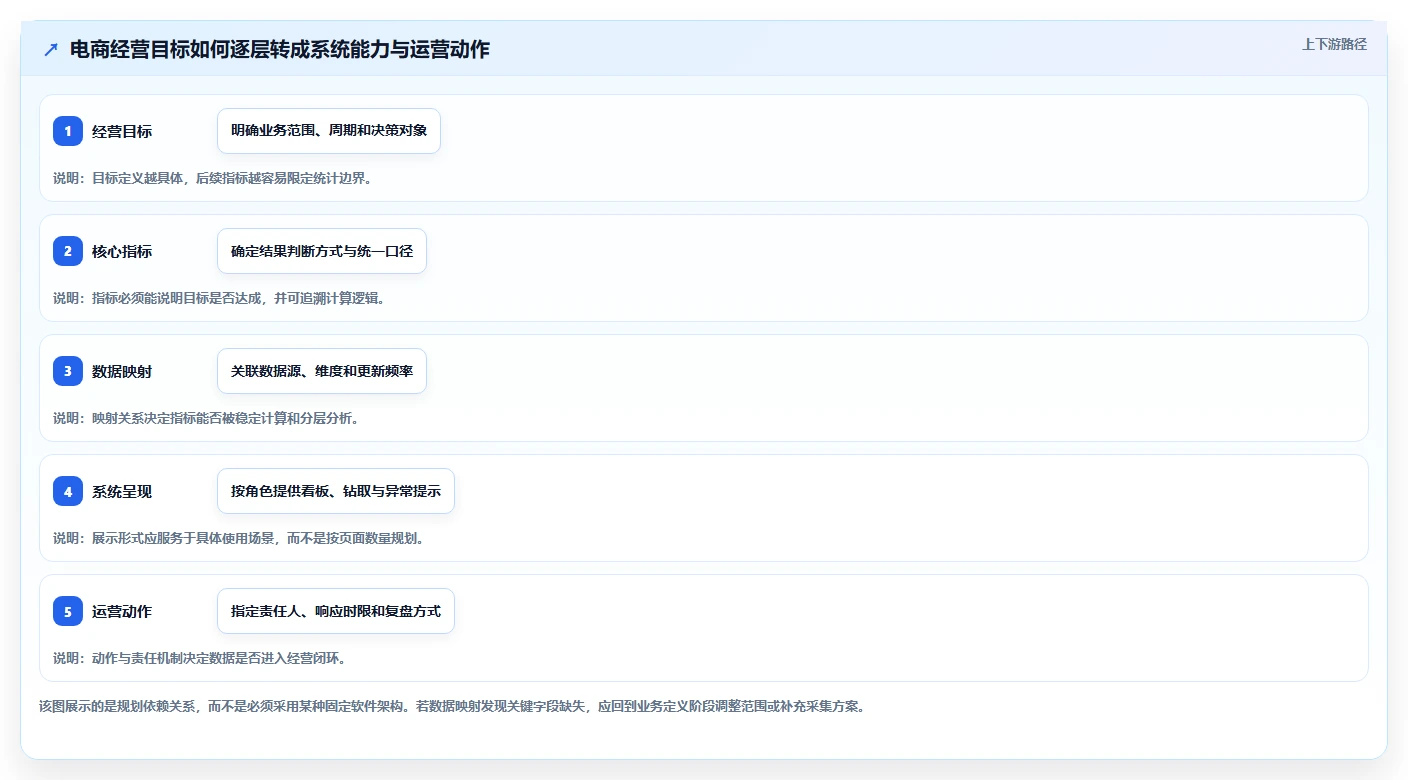This screenshot has width=1408, height=780.
Task: Click step number badge 1
Action: coord(68,131)
